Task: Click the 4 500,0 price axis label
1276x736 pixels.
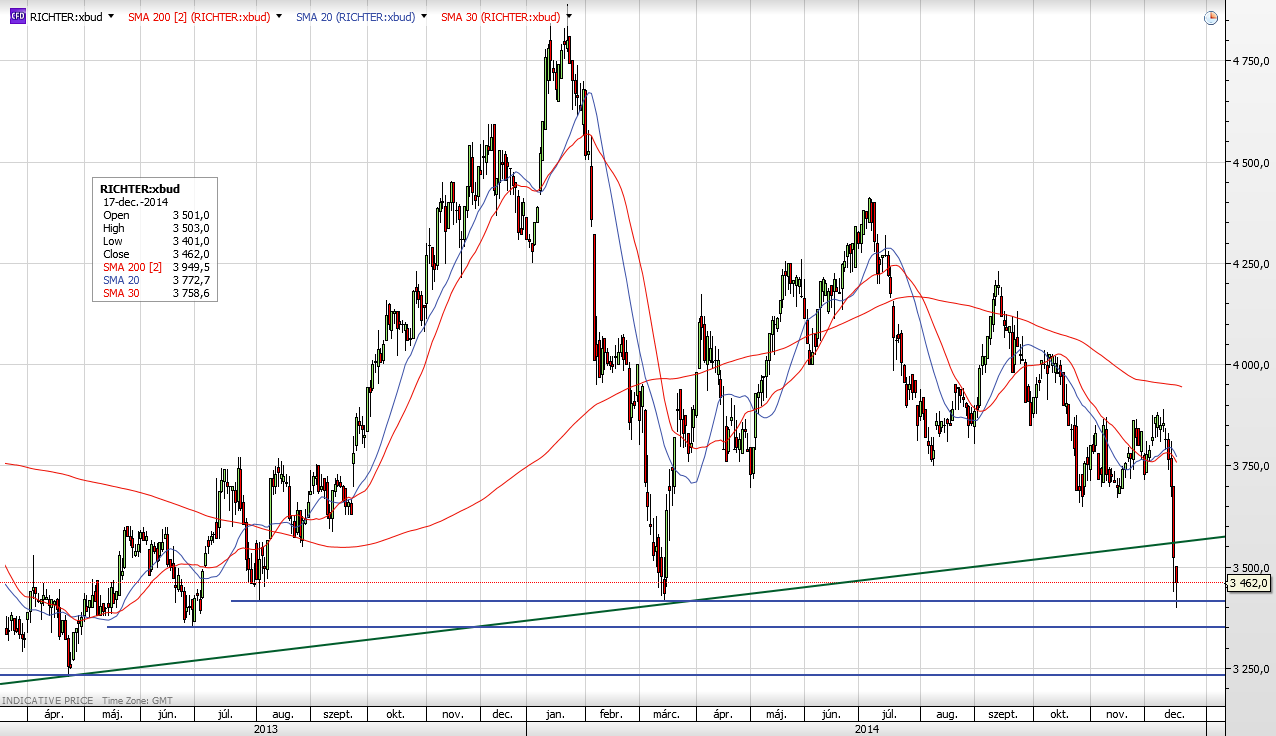Action: click(1251, 162)
